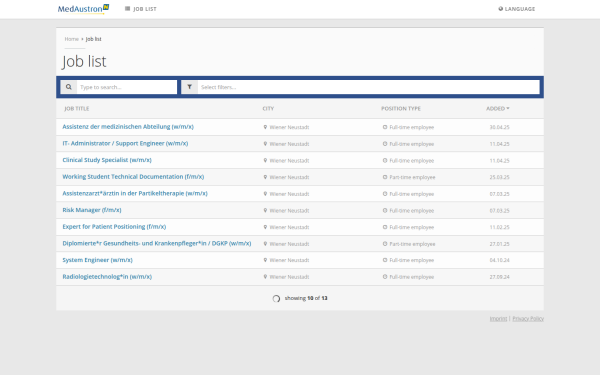Click list icon beside Job List
600x375 pixels.
coord(127,8)
